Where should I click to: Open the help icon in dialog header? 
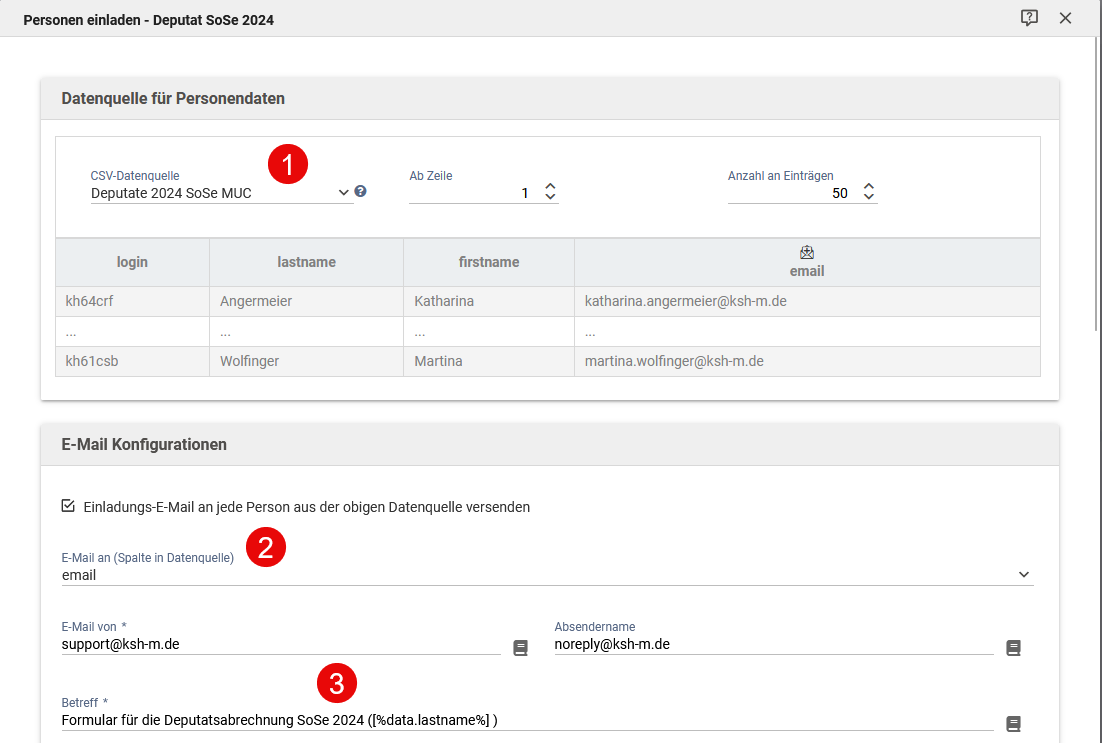(1029, 18)
